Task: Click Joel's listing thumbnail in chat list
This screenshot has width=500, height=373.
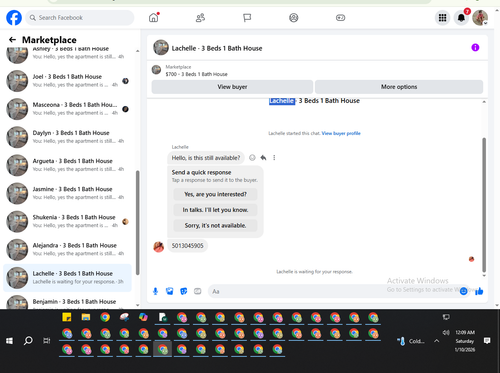Action: 17,81
